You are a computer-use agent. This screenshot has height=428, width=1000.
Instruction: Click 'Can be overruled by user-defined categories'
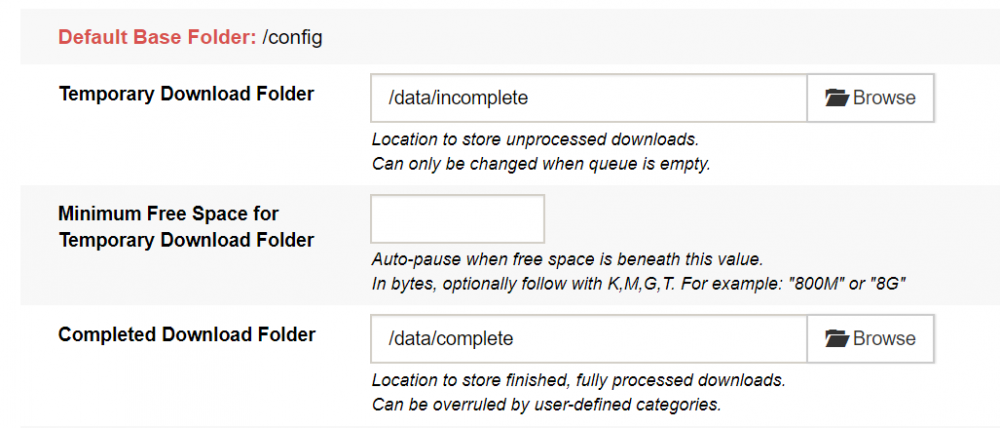[547, 404]
